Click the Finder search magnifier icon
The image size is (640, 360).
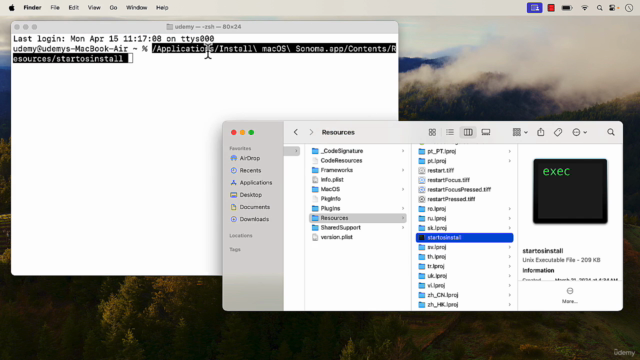(x=611, y=132)
